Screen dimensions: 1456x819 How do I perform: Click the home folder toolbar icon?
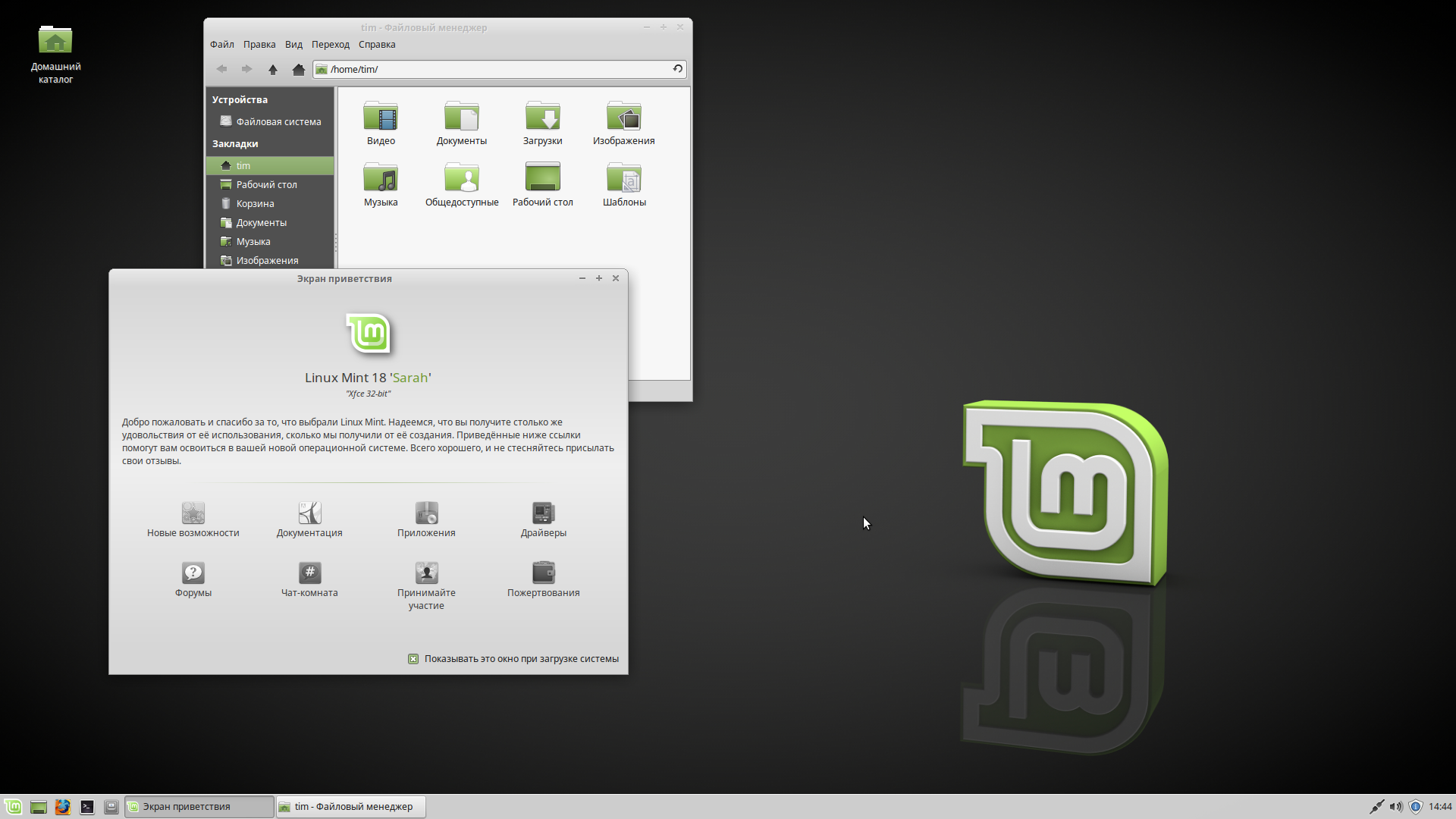pos(299,69)
